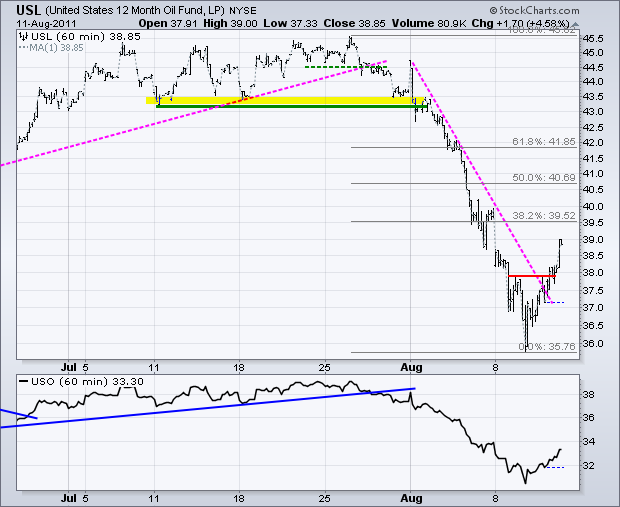Click the 34 axis label in the USO panel
Screen dimensions: 620x507
(x=588, y=442)
